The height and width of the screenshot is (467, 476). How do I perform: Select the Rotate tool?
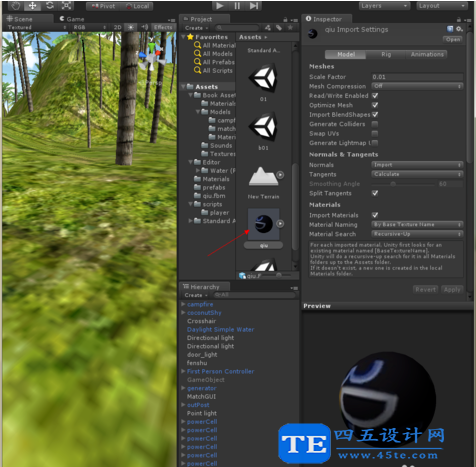point(50,6)
